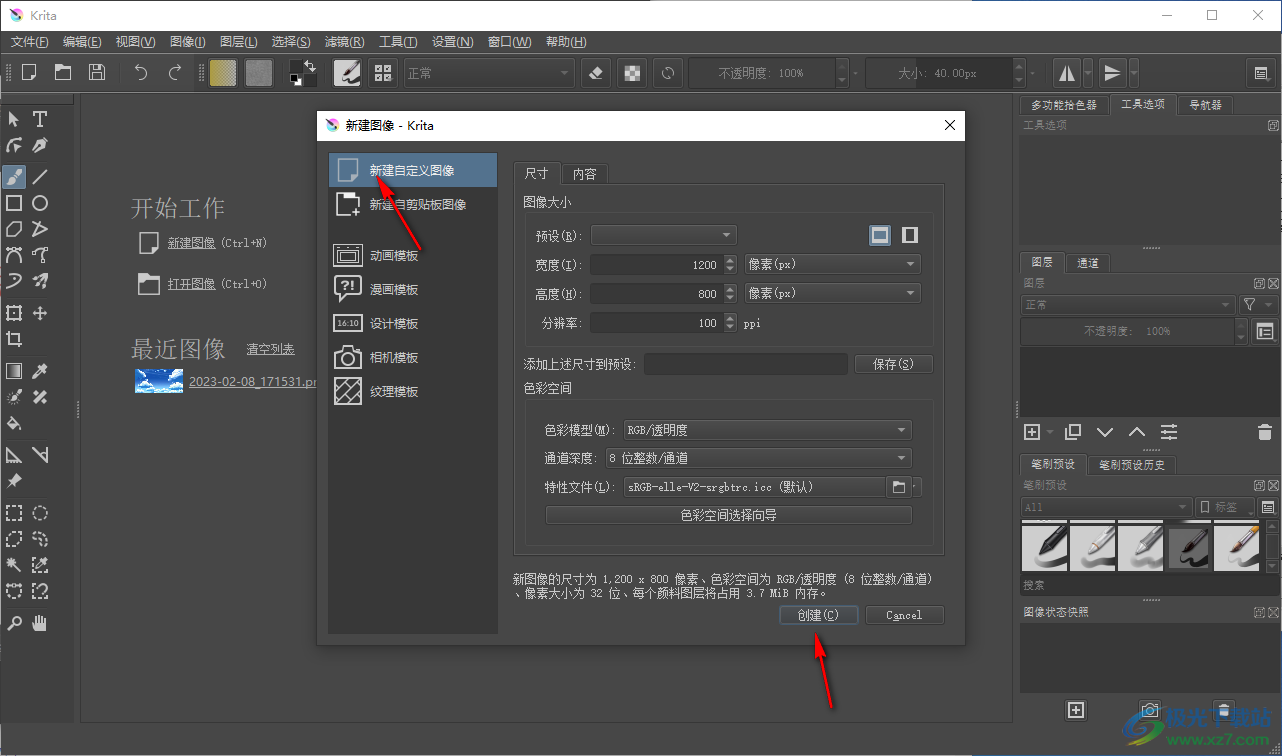Select the Rectangular Selection tool
This screenshot has width=1282, height=756.
pyautogui.click(x=14, y=513)
